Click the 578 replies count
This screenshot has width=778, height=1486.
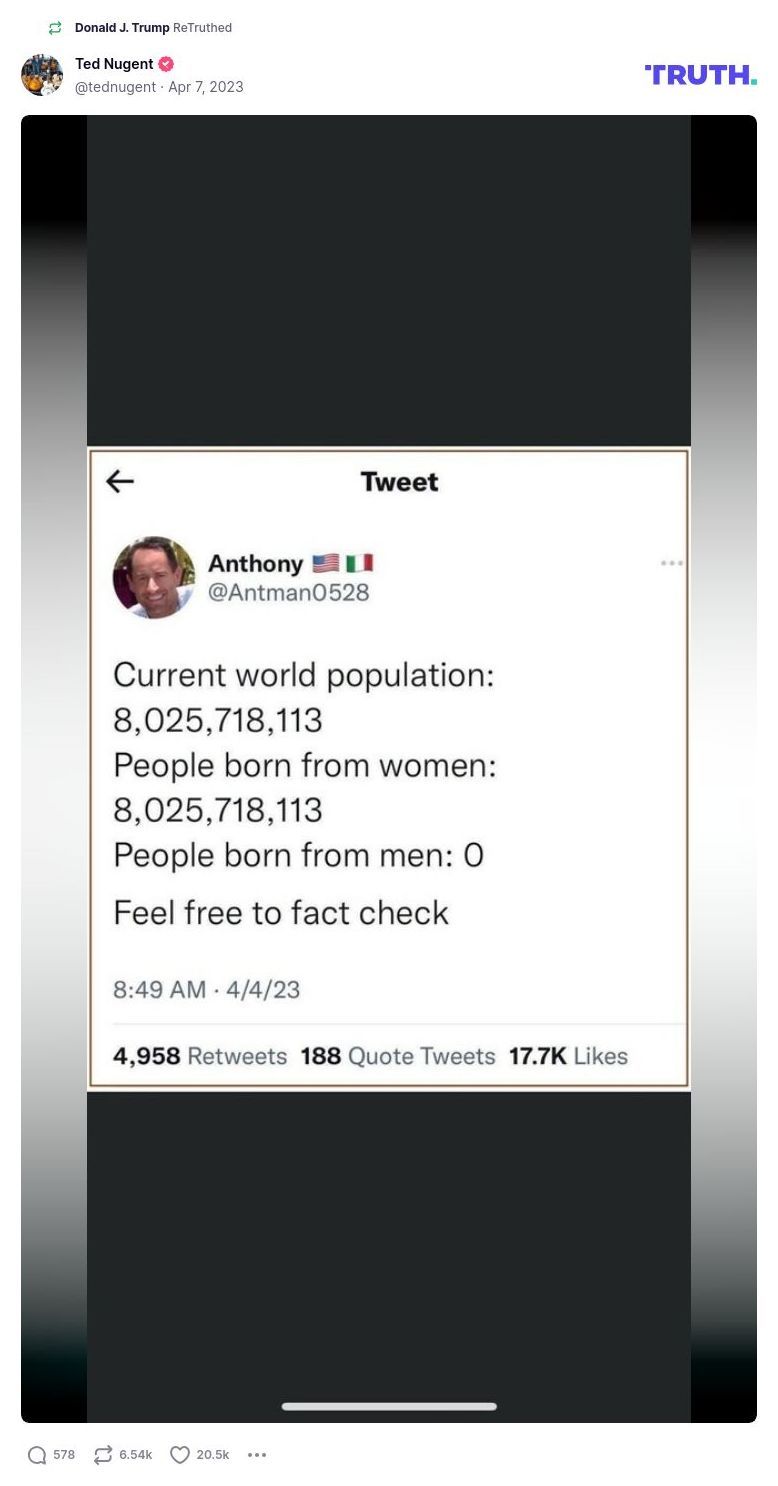pos(63,1455)
